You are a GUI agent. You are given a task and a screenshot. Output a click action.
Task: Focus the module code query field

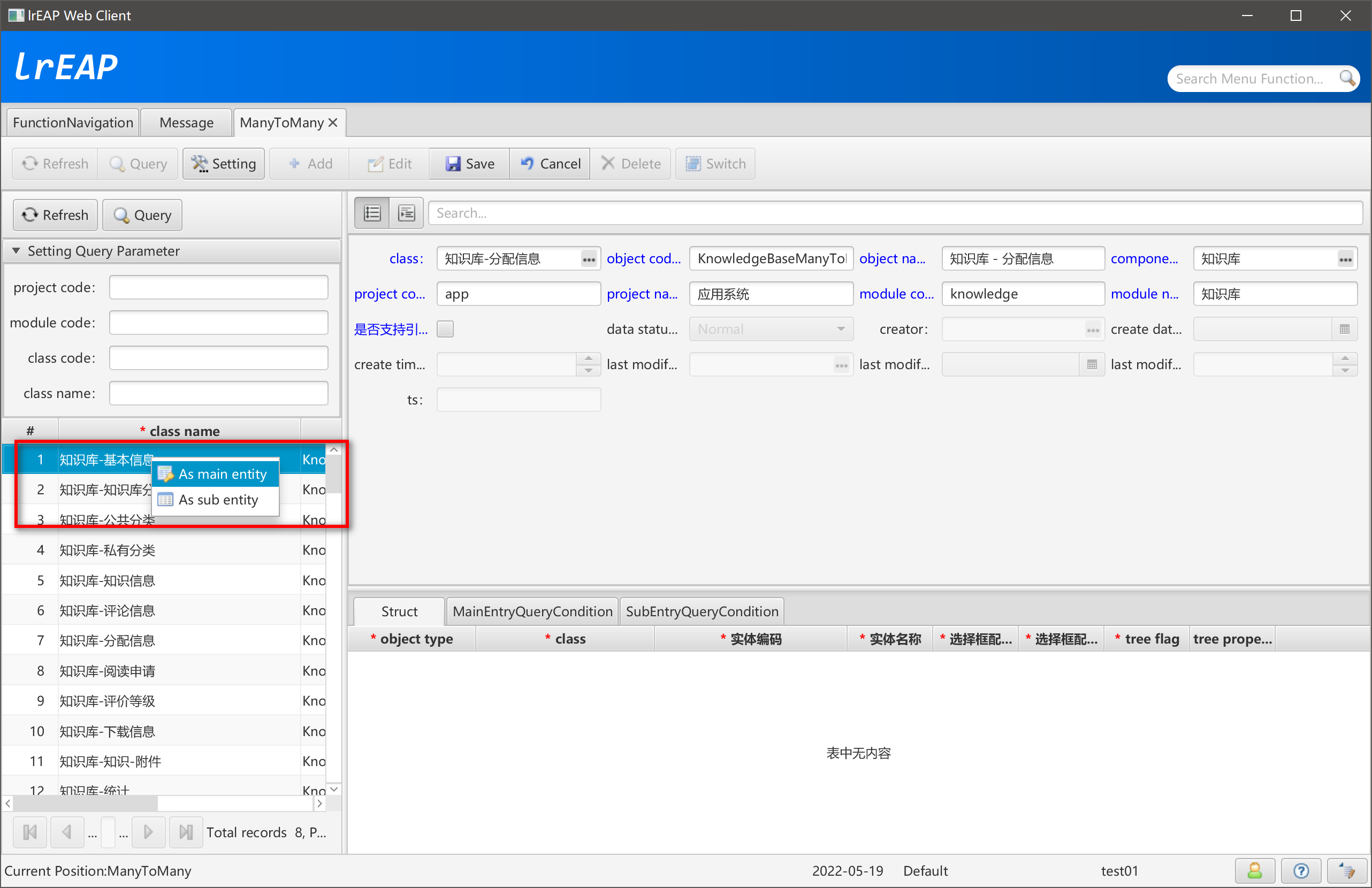[x=218, y=323]
